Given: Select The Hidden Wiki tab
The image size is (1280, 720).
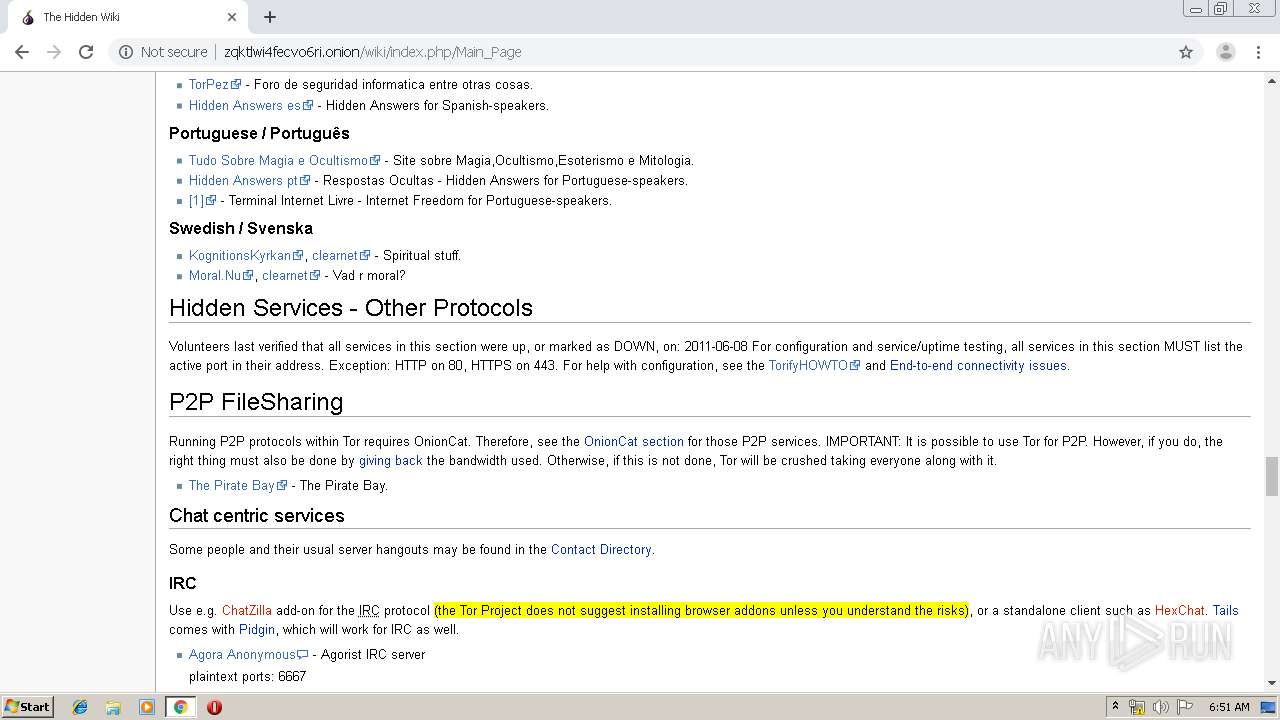Looking at the screenshot, I should pyautogui.click(x=128, y=17).
